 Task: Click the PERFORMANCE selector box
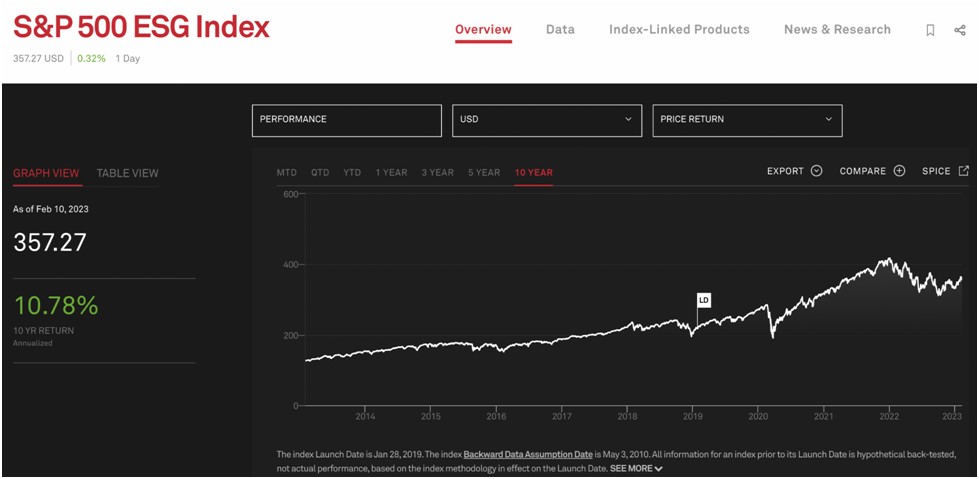point(347,119)
